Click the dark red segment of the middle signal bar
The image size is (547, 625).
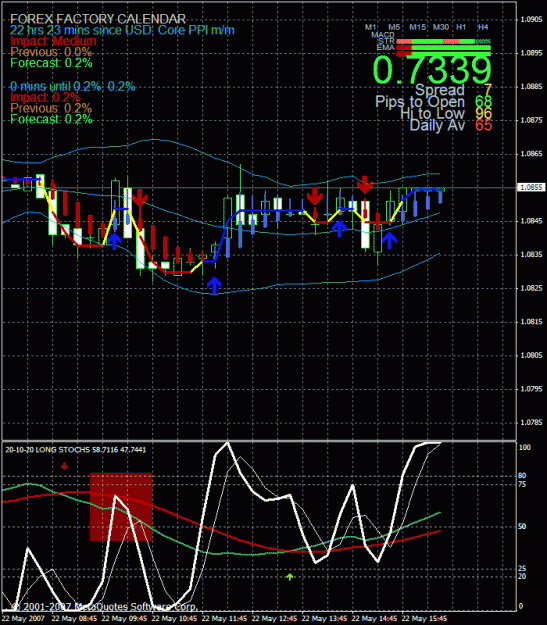click(404, 48)
